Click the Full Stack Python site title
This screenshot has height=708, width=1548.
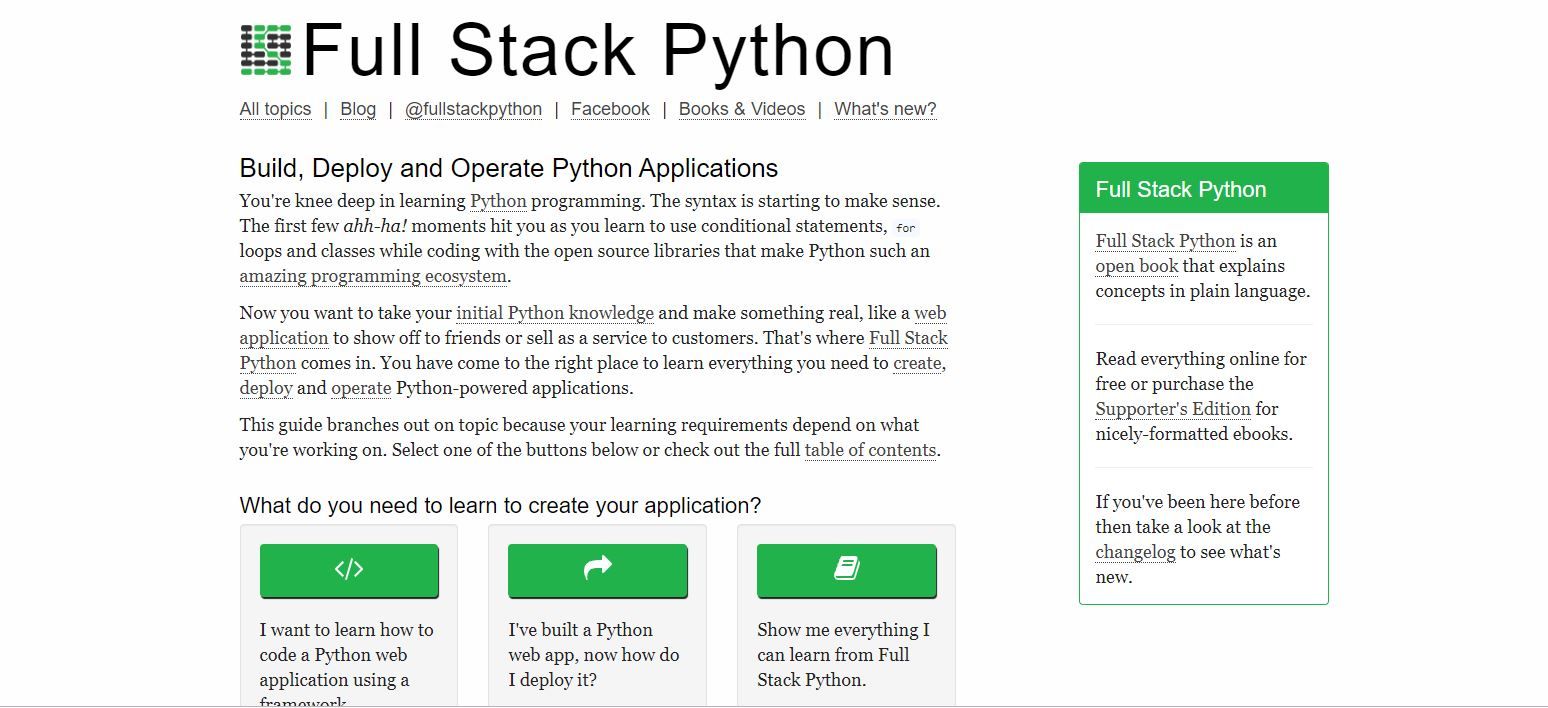tap(597, 50)
